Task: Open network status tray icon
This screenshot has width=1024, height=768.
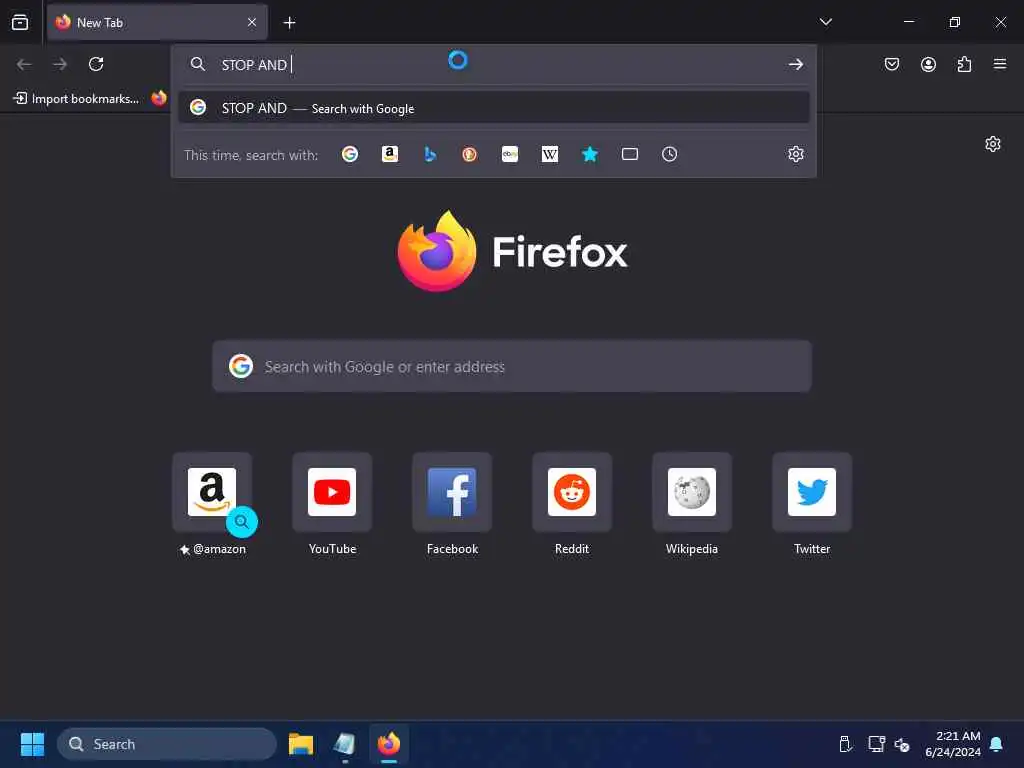Action: 876,744
